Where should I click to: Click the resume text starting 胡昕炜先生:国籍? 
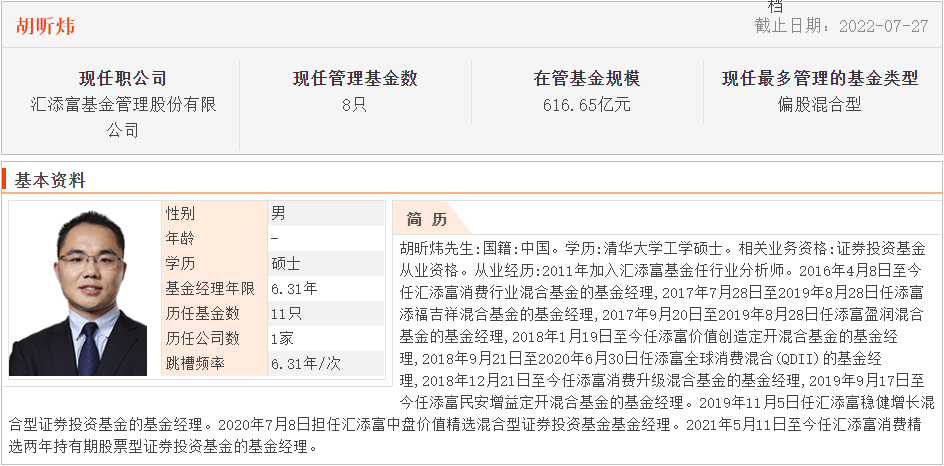click(x=662, y=248)
